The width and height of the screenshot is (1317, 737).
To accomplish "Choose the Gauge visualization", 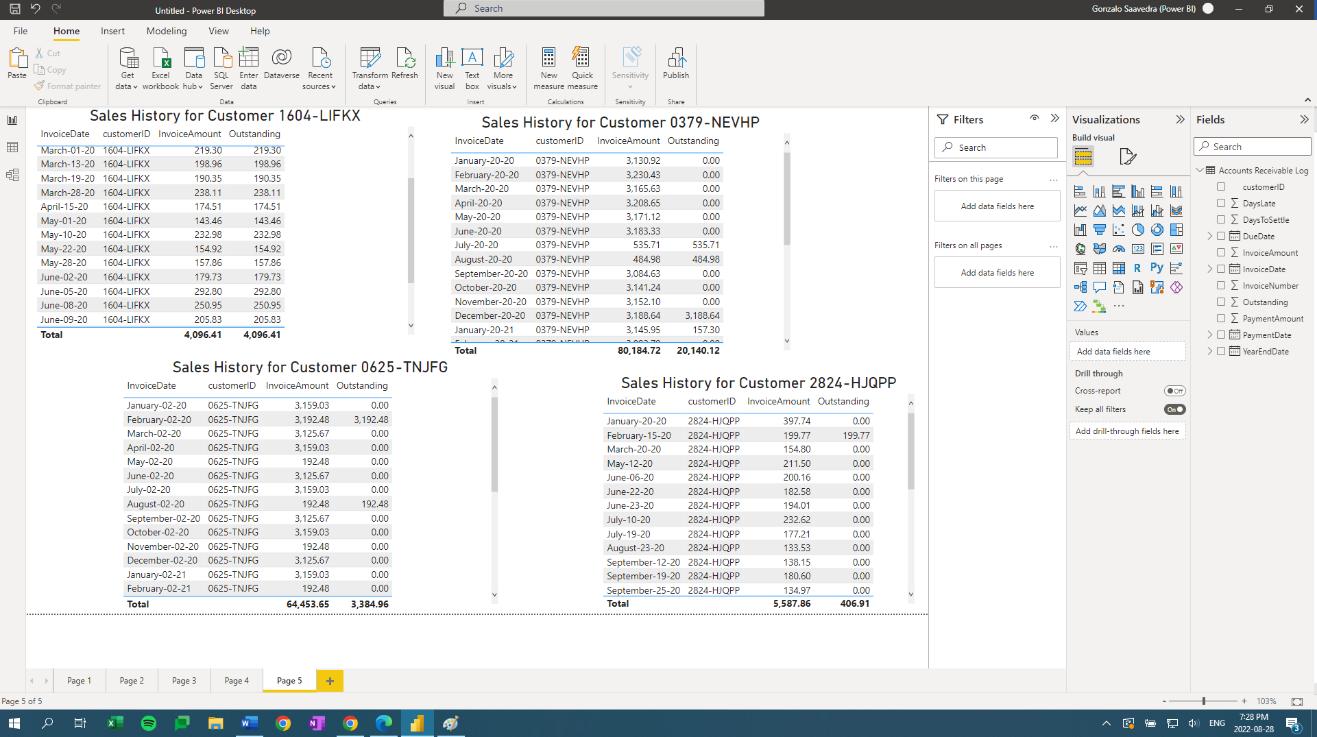I will coord(1119,249).
